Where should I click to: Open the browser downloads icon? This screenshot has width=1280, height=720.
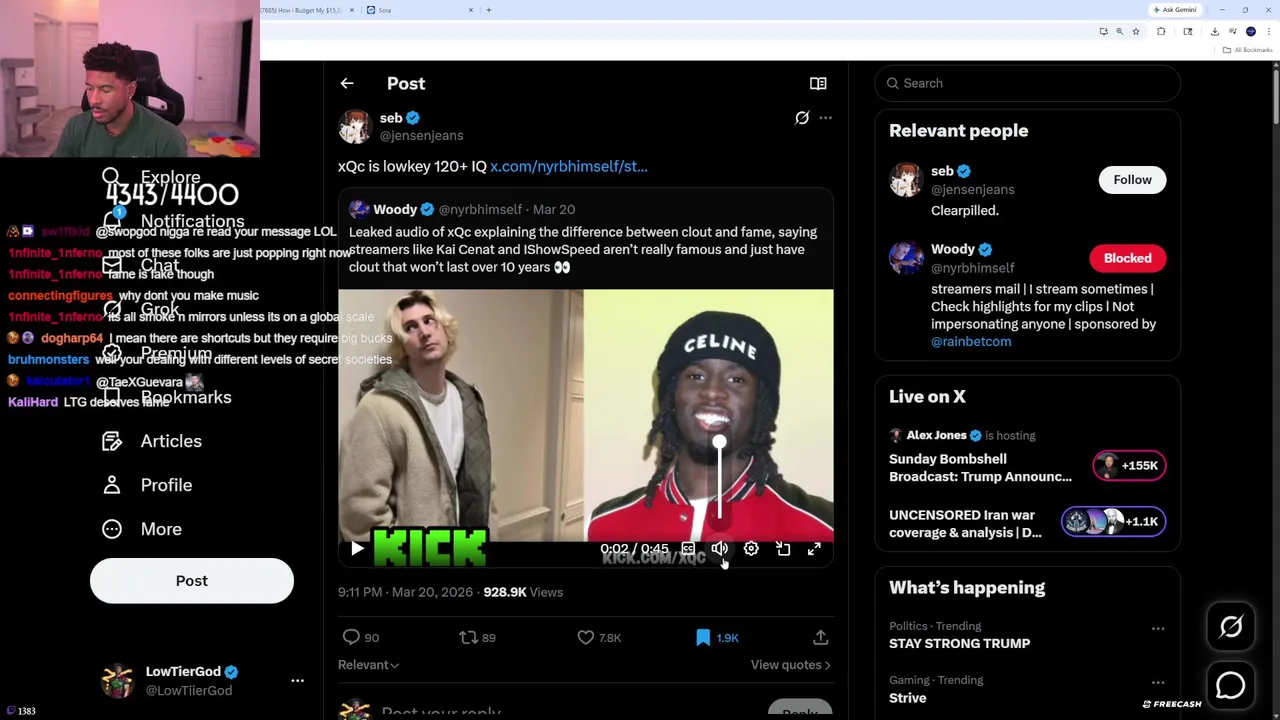pyautogui.click(x=1214, y=32)
